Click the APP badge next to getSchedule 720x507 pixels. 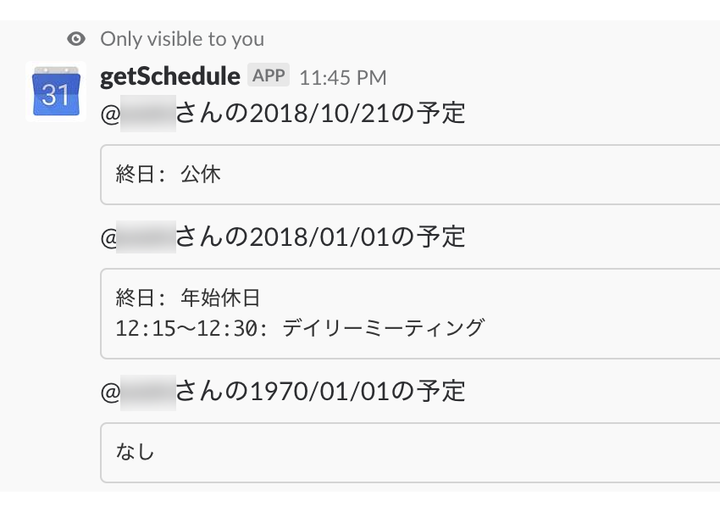click(269, 76)
